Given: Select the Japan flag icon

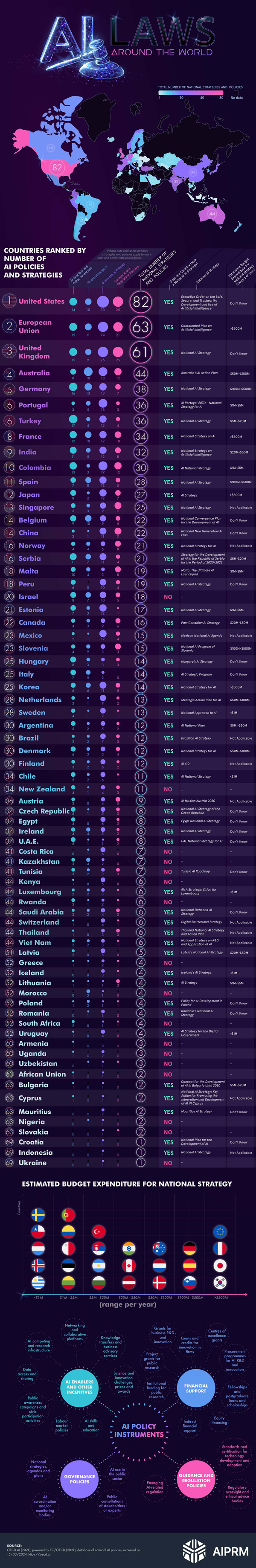Looking at the screenshot, I should (x=219, y=1266).
